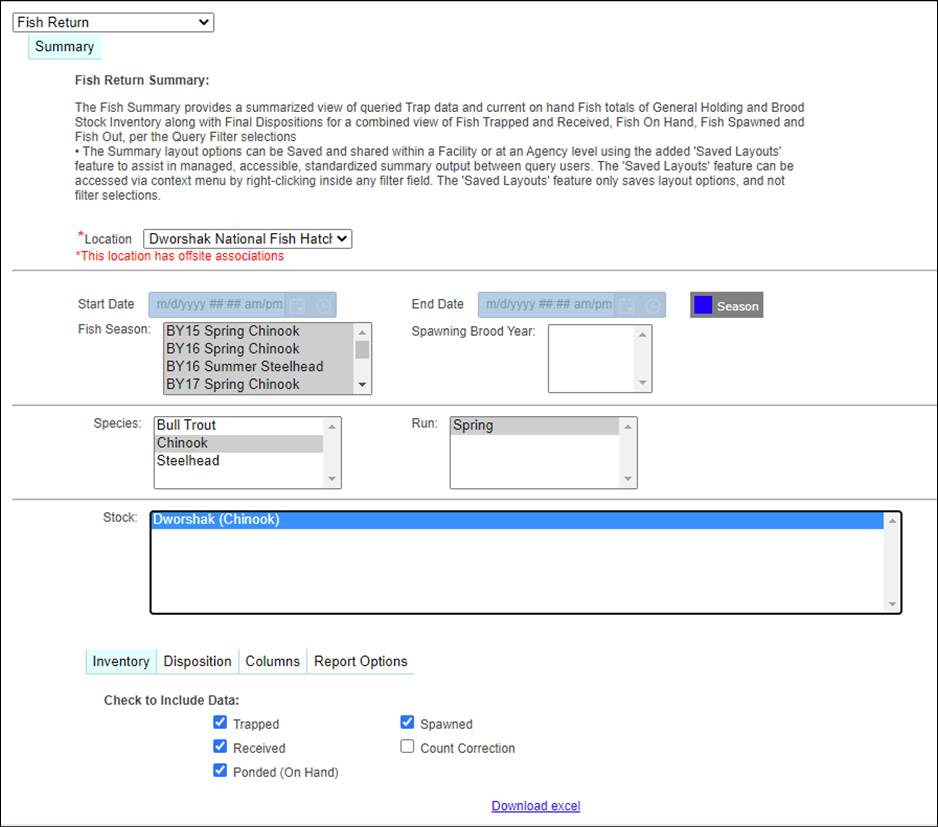
Task: Expand the Location dropdown for Dworshak hatchery
Action: pyautogui.click(x=247, y=239)
